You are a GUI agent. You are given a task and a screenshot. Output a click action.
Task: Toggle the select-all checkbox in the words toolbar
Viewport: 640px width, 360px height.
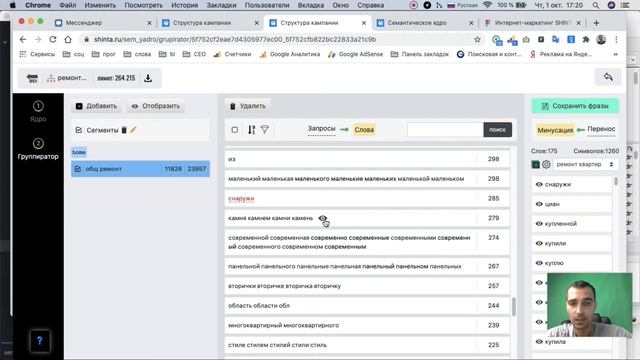click(235, 130)
